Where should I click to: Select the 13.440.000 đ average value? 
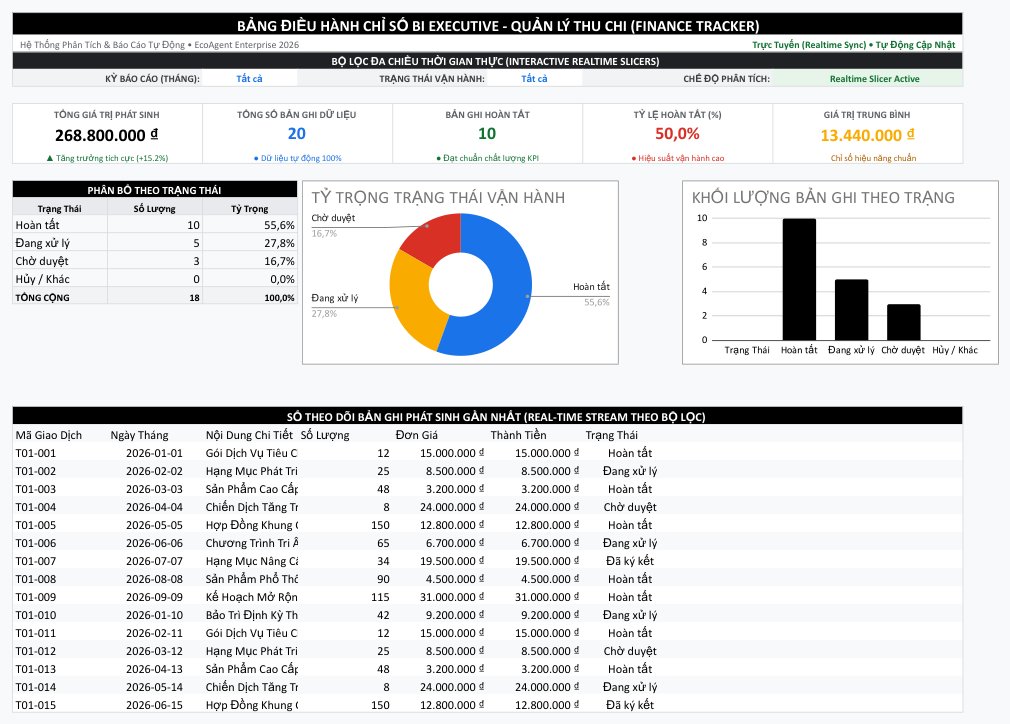pyautogui.click(x=867, y=135)
